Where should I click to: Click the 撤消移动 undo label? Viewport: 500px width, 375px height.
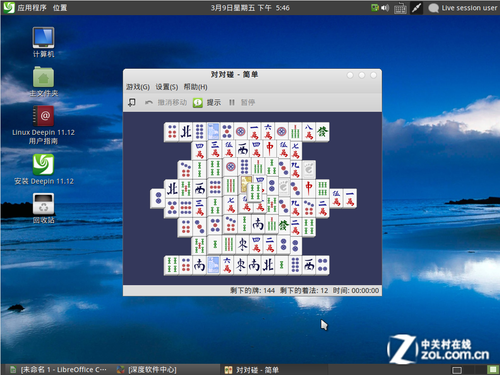coord(172,102)
